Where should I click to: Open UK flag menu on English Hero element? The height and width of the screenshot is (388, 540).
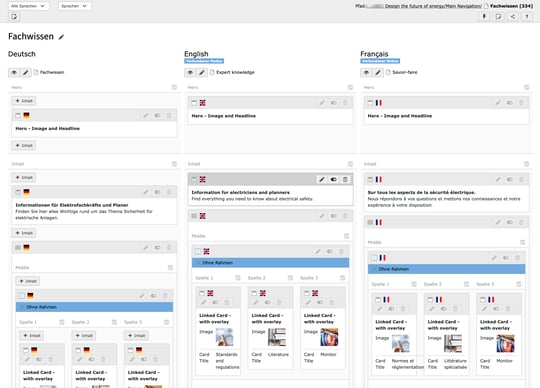coord(202,103)
